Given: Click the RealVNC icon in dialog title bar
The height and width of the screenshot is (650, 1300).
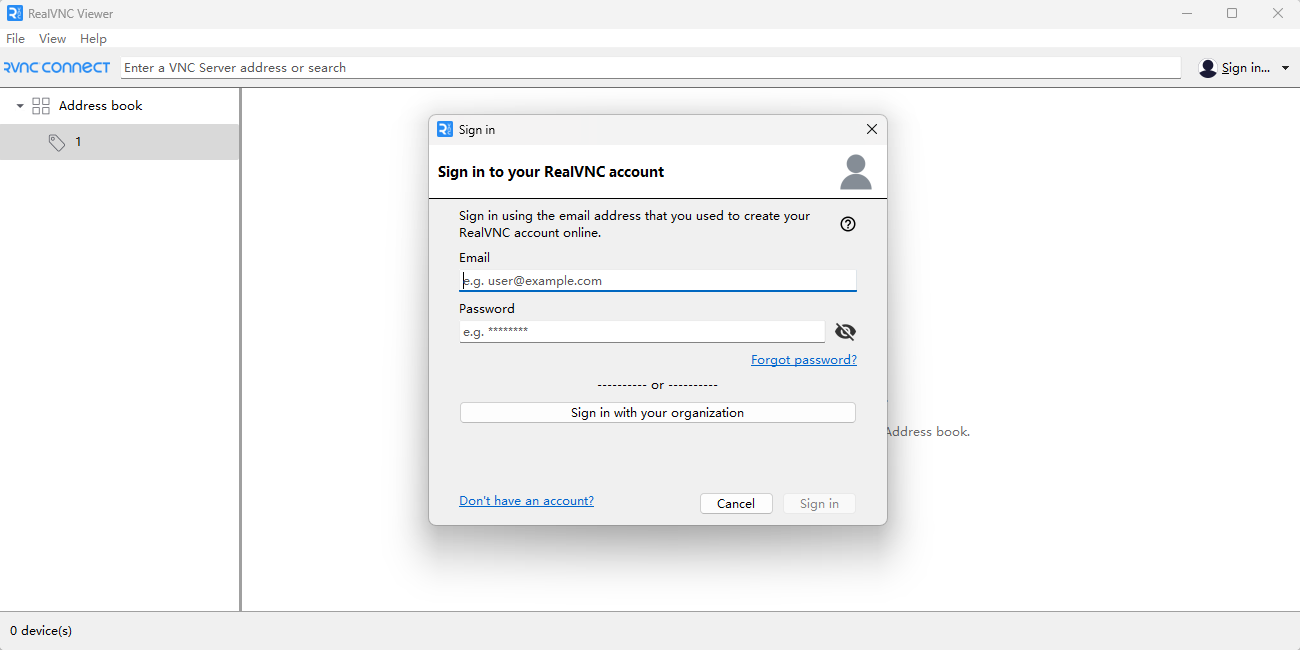Looking at the screenshot, I should click(445, 129).
